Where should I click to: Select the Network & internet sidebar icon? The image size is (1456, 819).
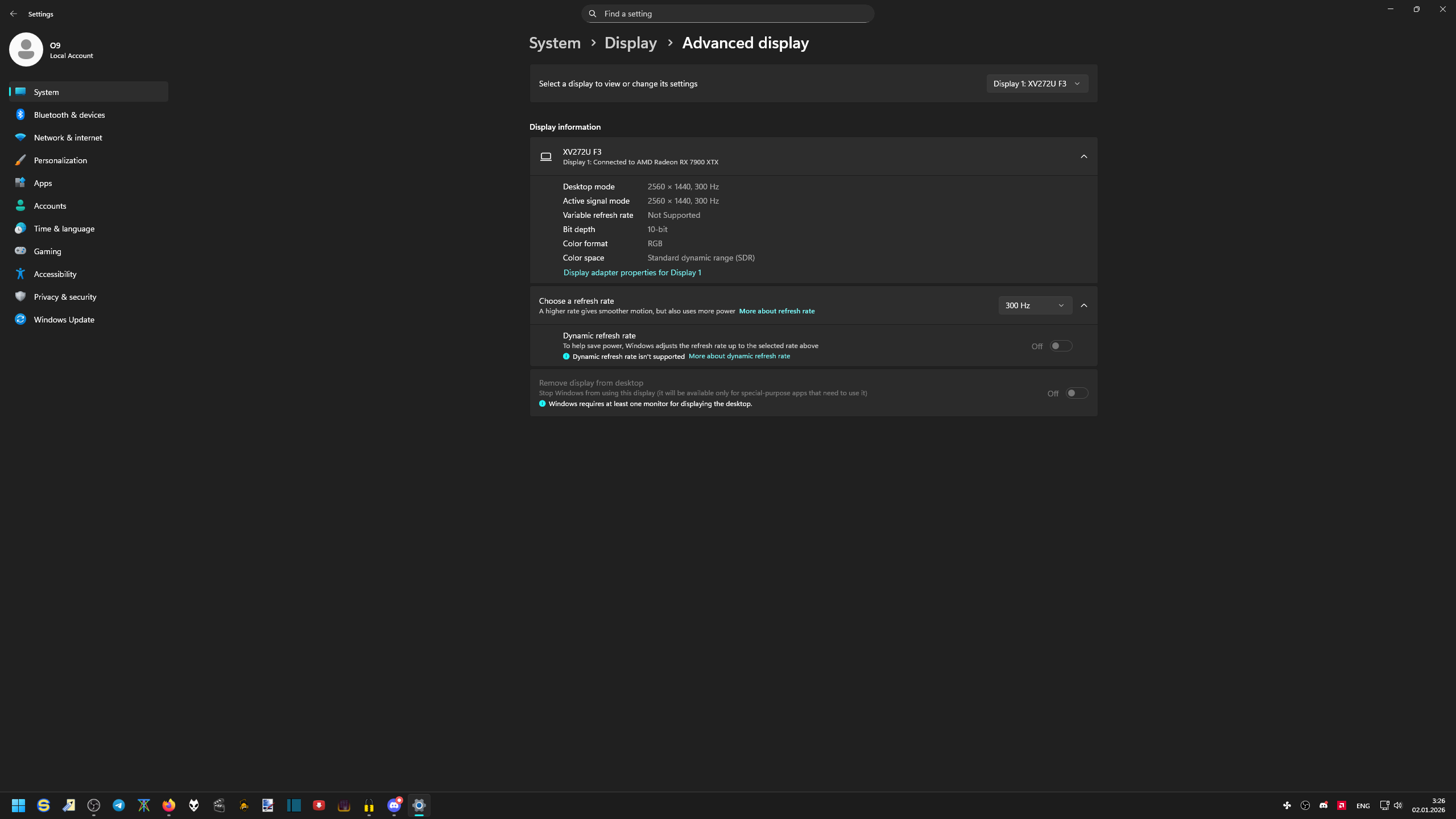tap(20, 137)
